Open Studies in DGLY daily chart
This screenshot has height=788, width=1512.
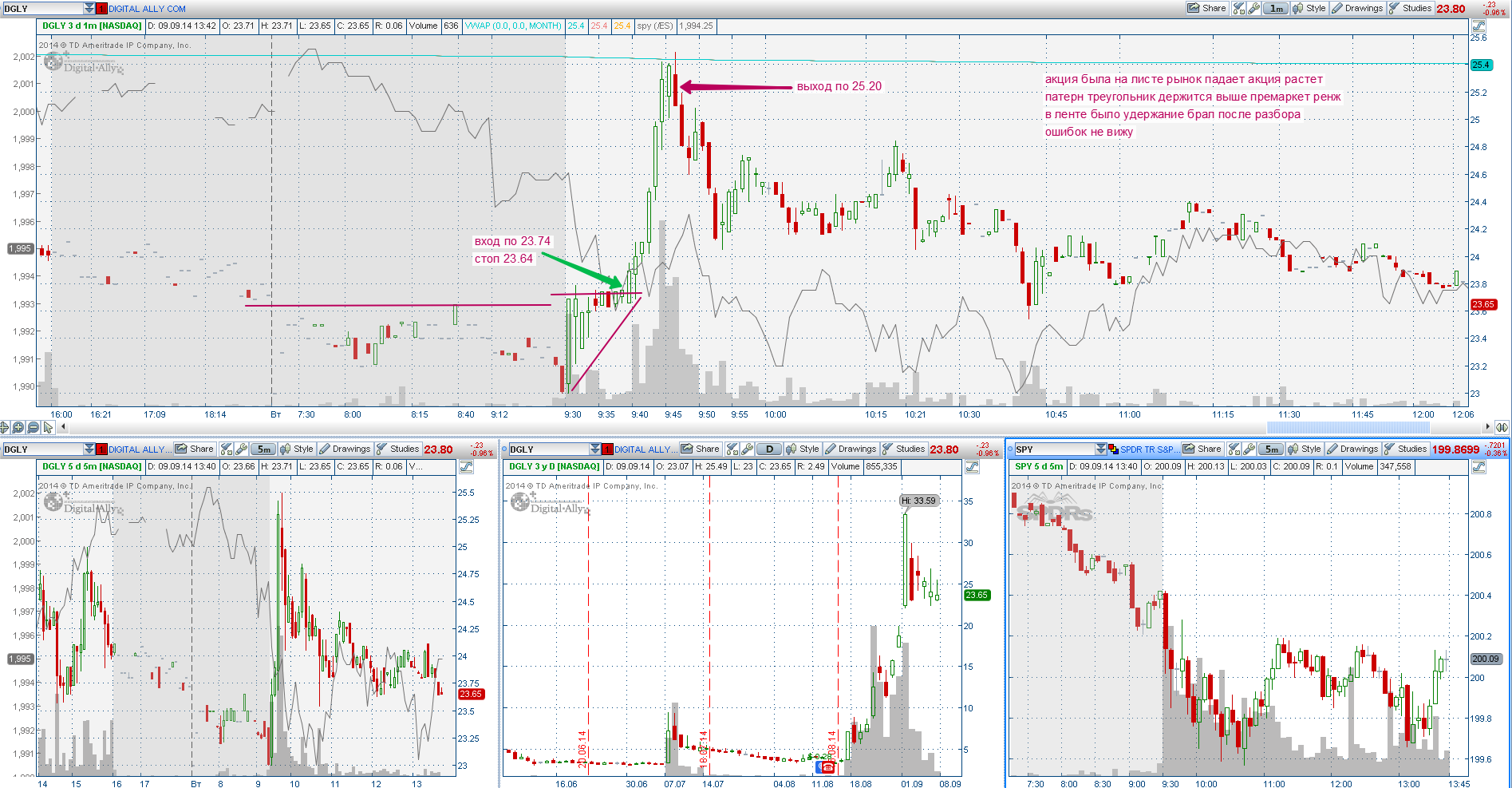click(x=904, y=449)
